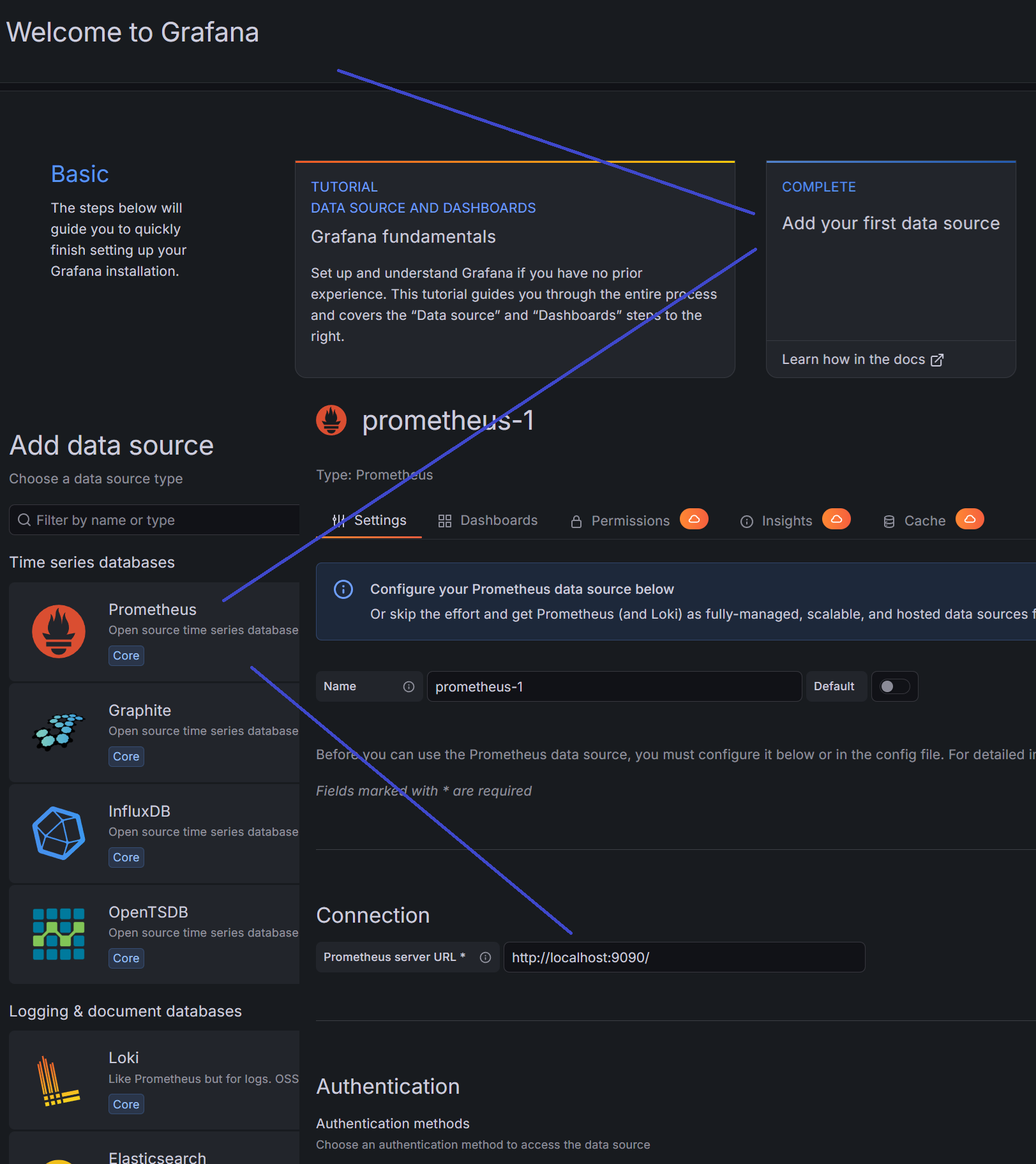Click the Filter by name or type field

point(154,520)
